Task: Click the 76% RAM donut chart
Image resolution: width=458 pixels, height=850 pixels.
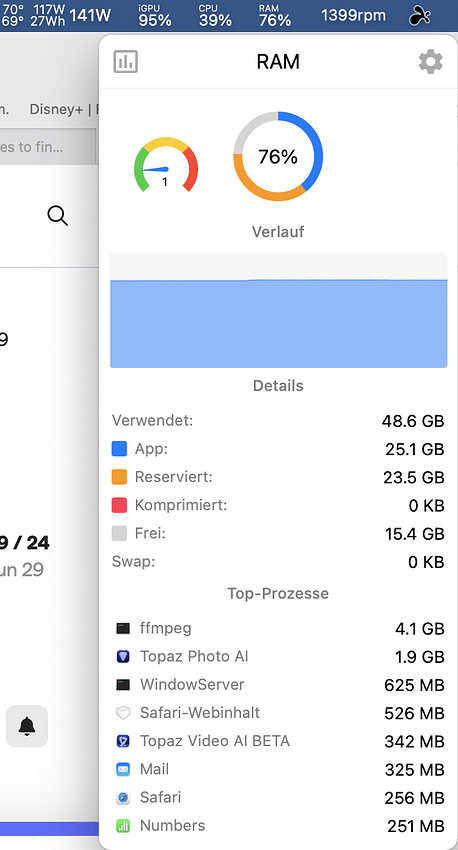Action: (x=278, y=156)
